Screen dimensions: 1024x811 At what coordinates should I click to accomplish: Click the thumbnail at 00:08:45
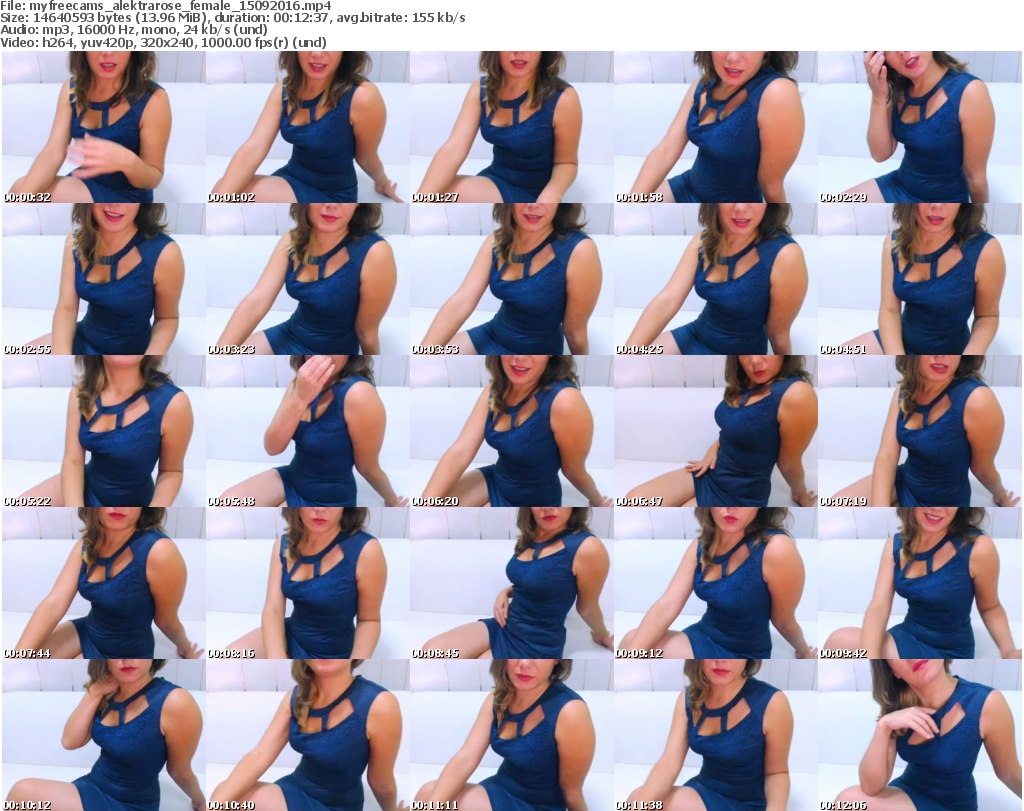click(x=511, y=583)
